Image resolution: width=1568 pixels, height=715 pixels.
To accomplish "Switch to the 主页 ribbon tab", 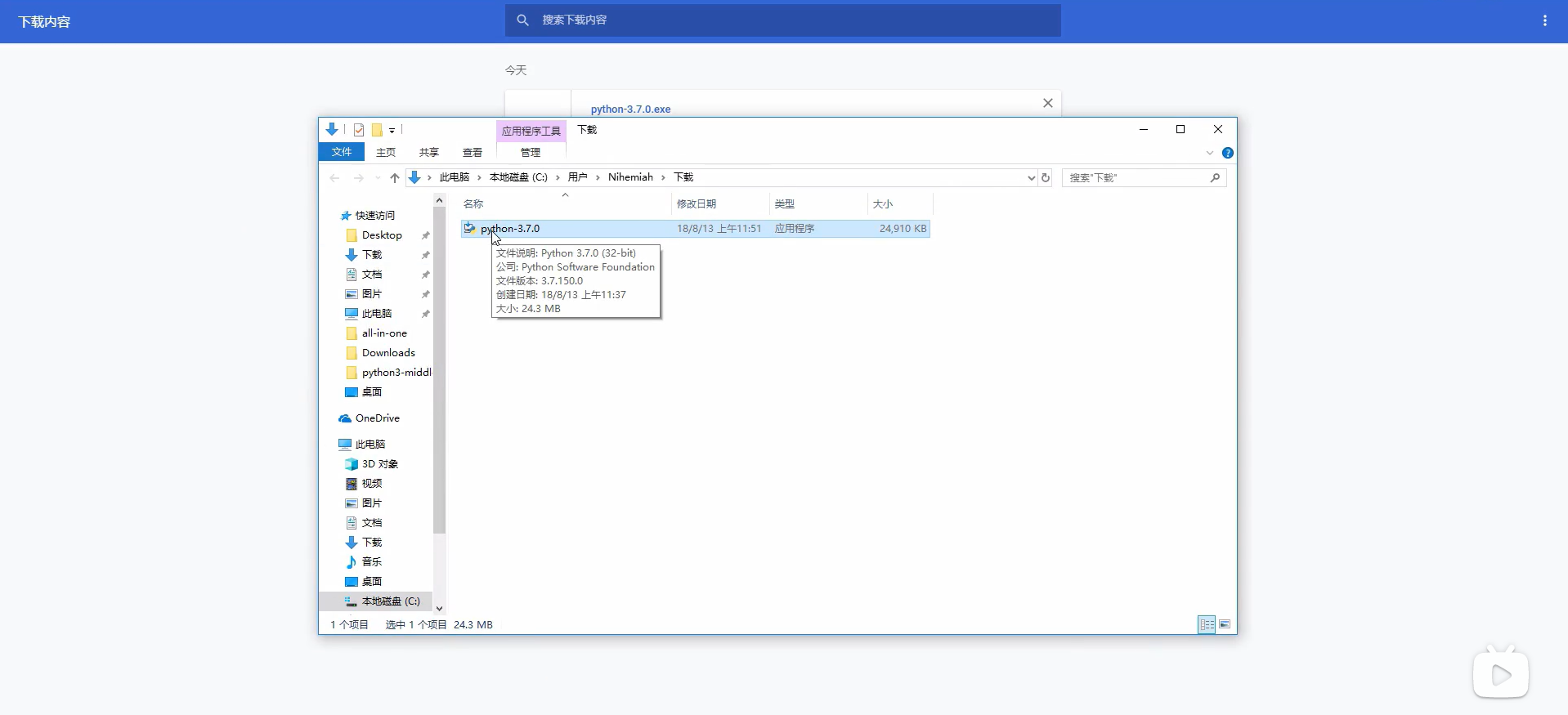I will 385,152.
